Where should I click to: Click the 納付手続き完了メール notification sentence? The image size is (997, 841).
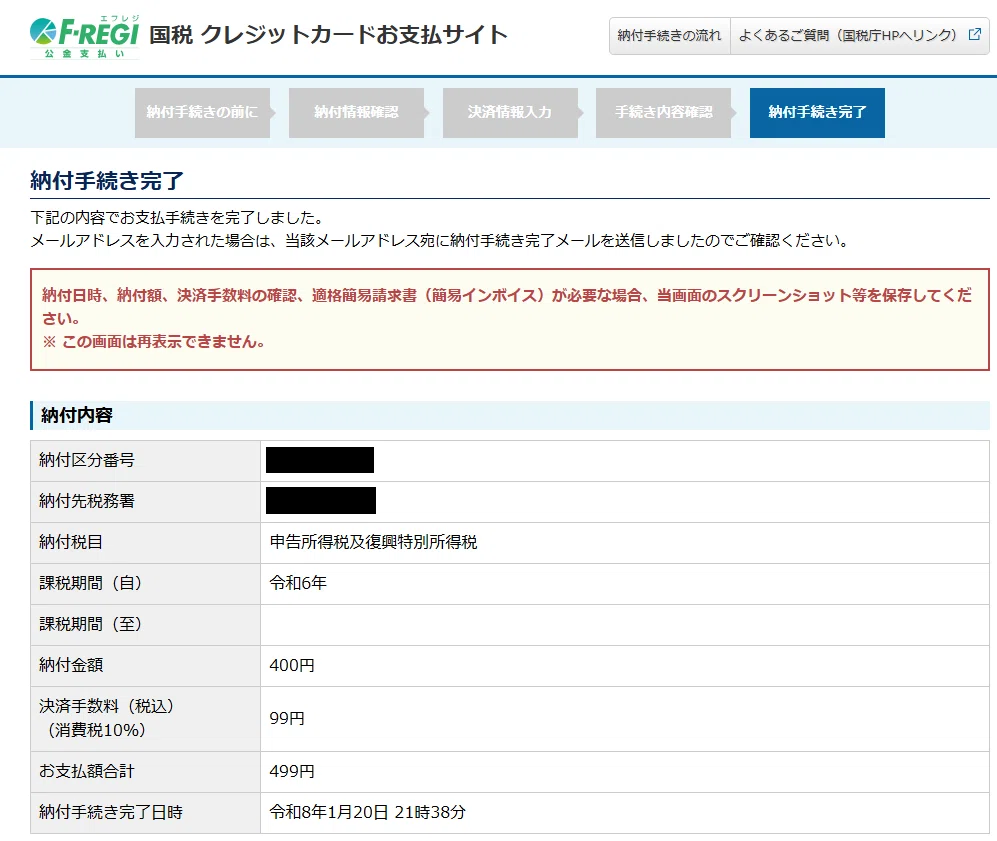(x=440, y=241)
